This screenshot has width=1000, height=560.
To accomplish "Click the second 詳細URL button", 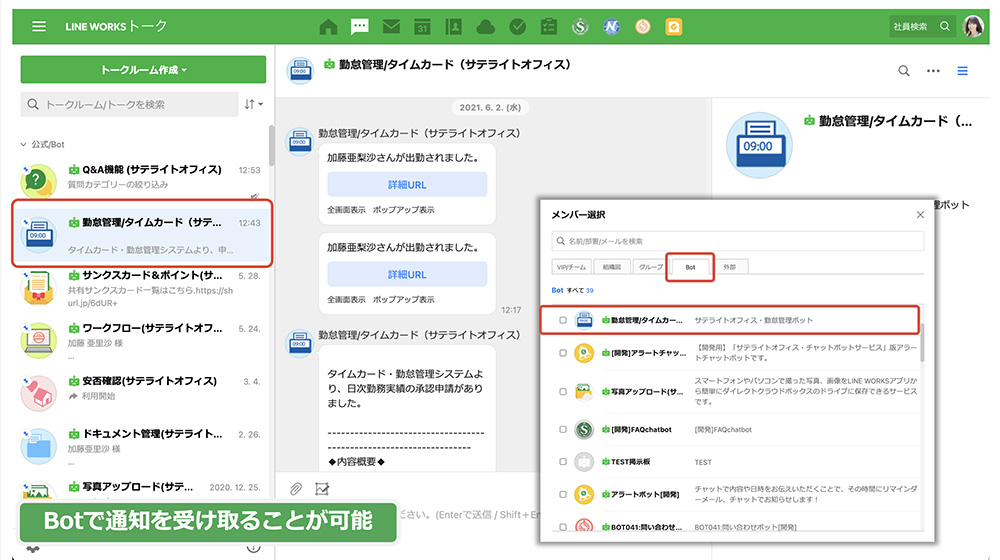I will [407, 274].
